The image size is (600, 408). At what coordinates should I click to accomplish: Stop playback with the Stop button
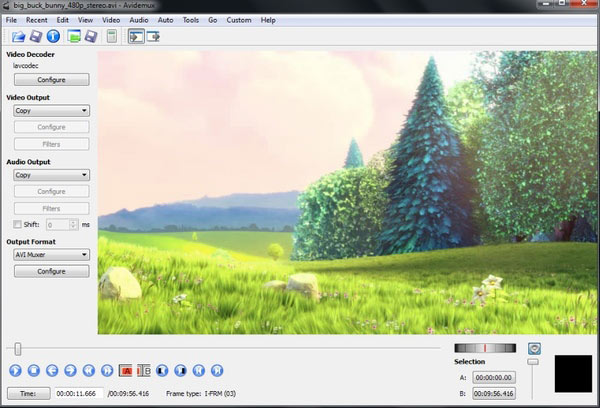pyautogui.click(x=34, y=370)
